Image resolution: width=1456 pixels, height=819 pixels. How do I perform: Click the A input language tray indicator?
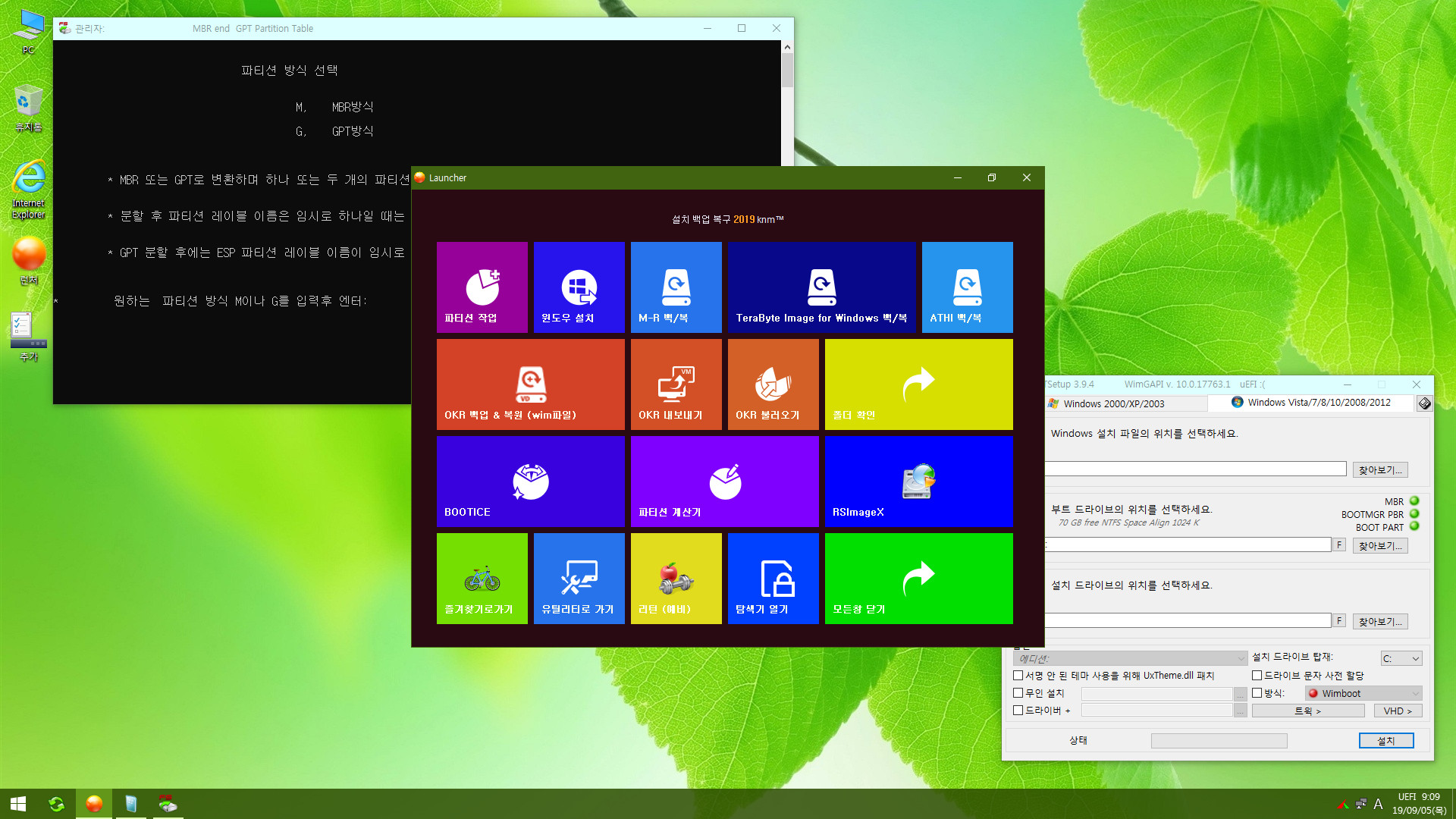(x=1378, y=804)
